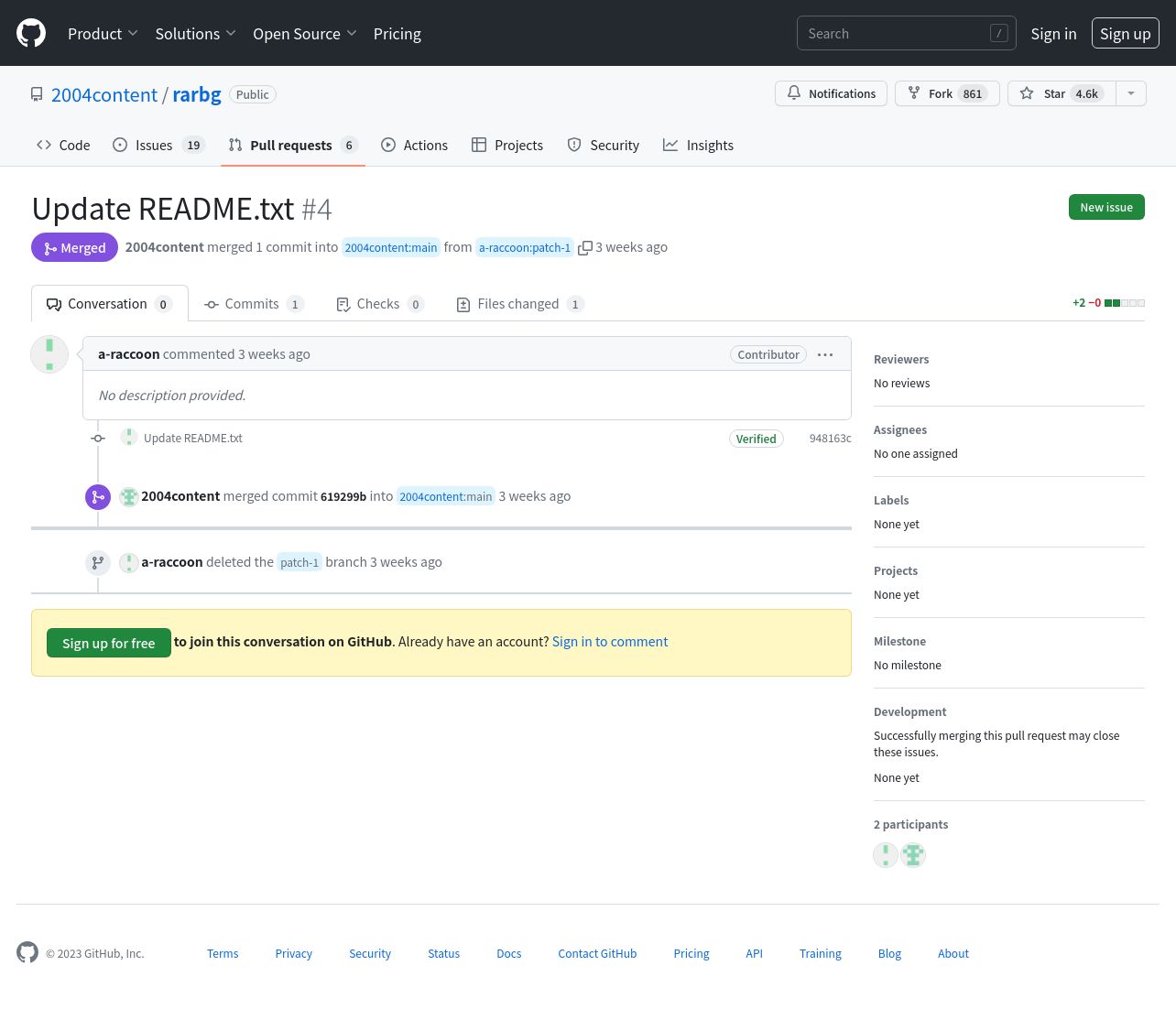Open the Update README.txt commit message
The height and width of the screenshot is (1009, 1176).
point(193,438)
